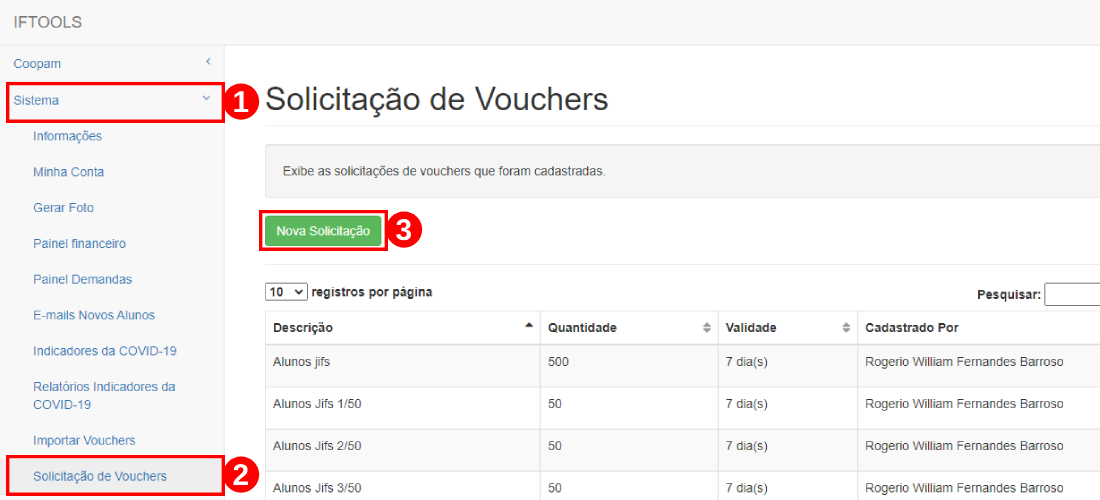Sort table by Descrição column
Screen dimensions: 1100x500
tap(403, 327)
